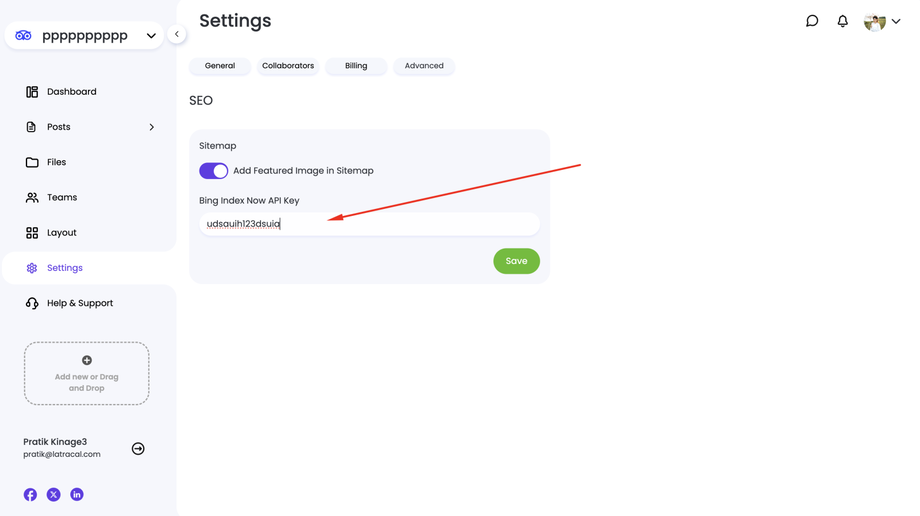Screen dimensions: 920x516
Task: Open Help & Support page
Action: pos(80,303)
